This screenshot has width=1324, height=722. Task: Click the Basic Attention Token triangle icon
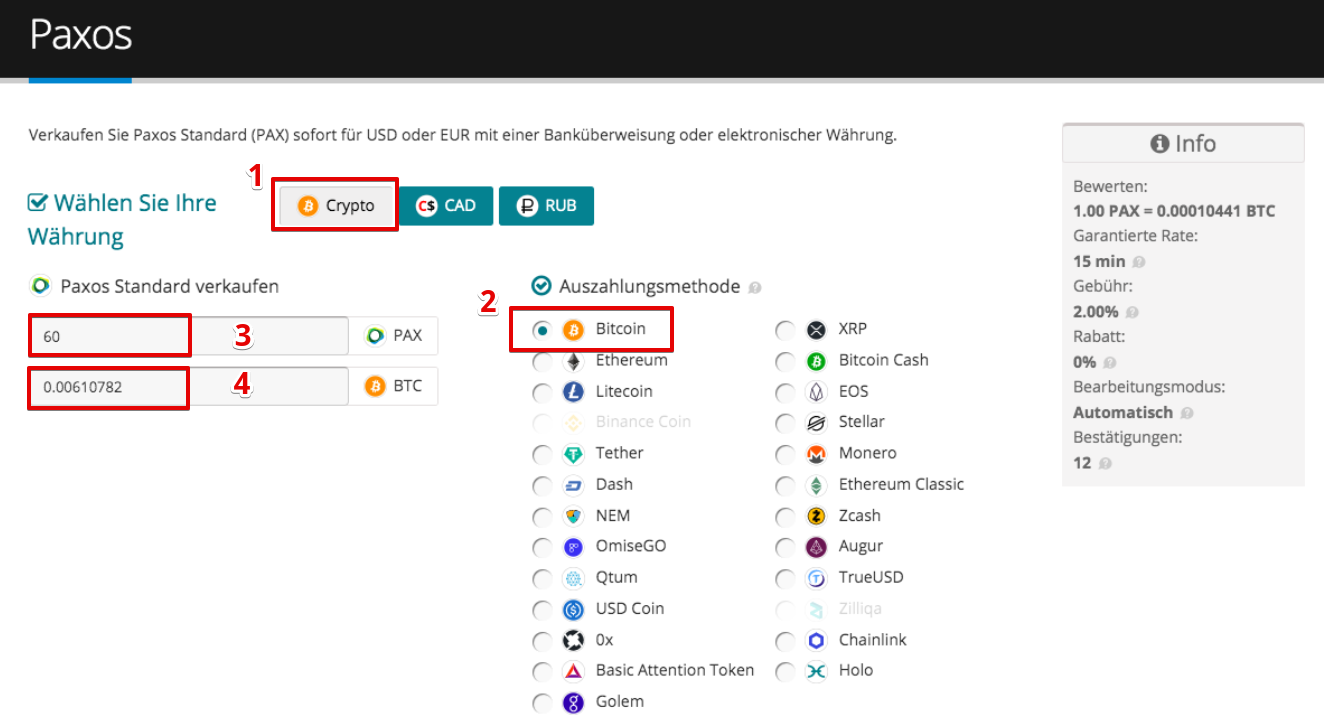[x=573, y=671]
